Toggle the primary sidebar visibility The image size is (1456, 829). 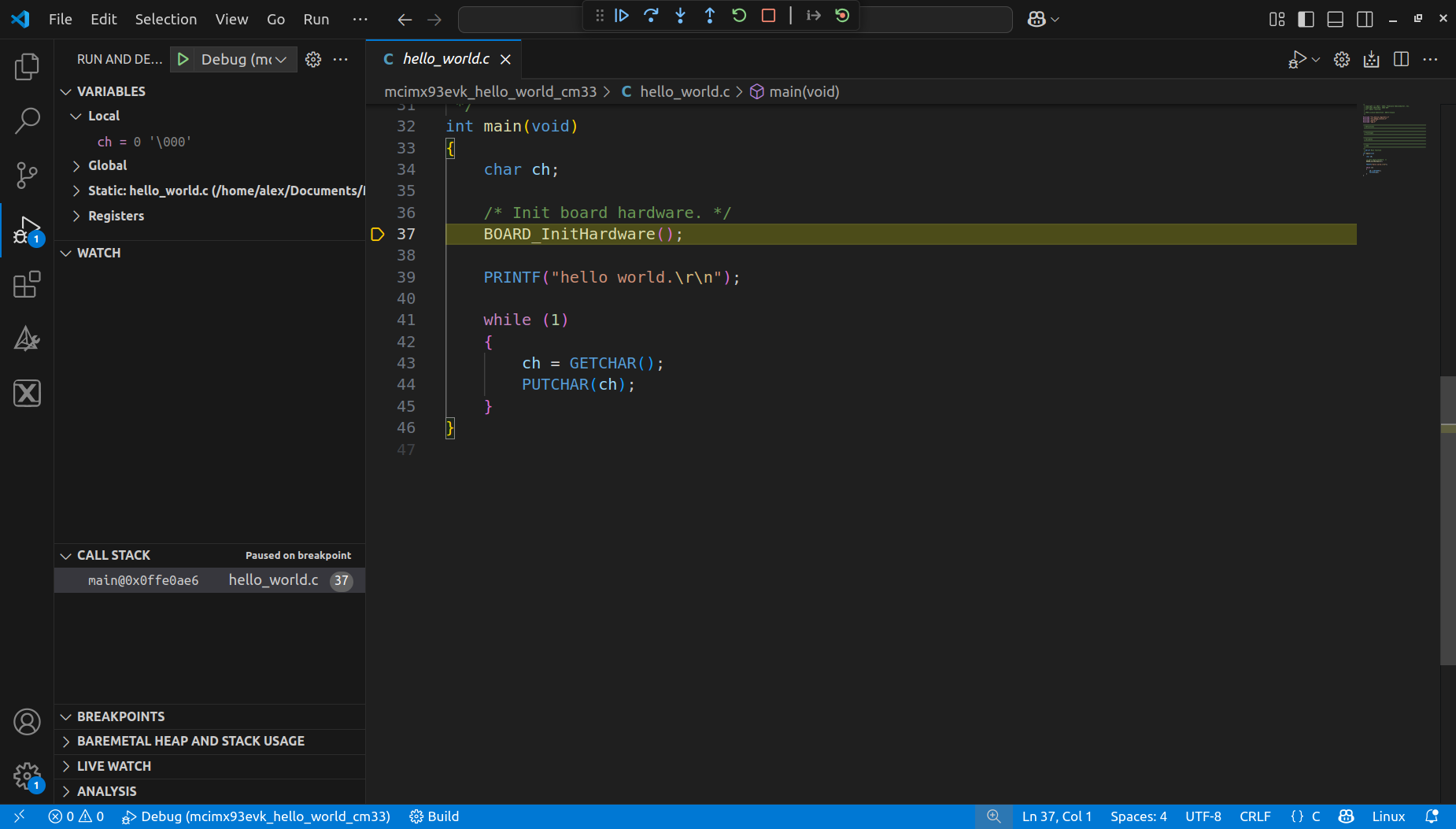coord(1306,19)
